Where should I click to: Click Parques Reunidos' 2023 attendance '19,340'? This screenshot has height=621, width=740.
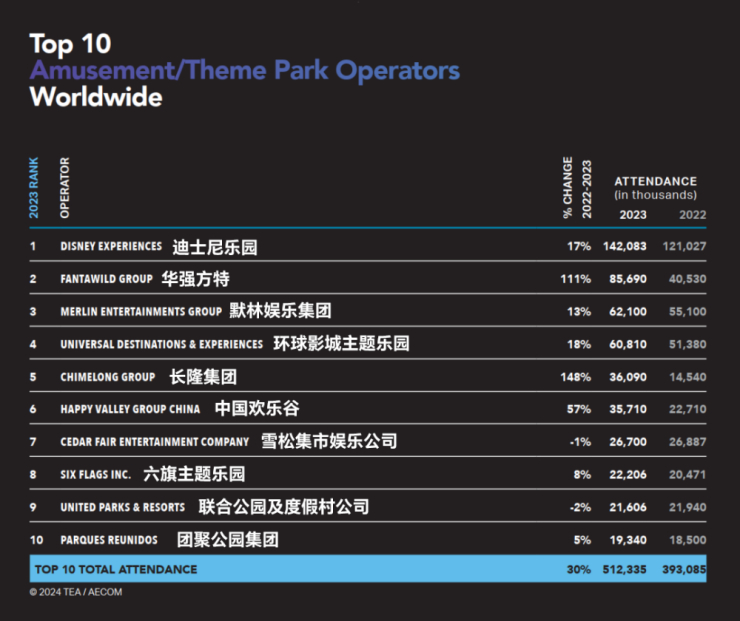(628, 540)
